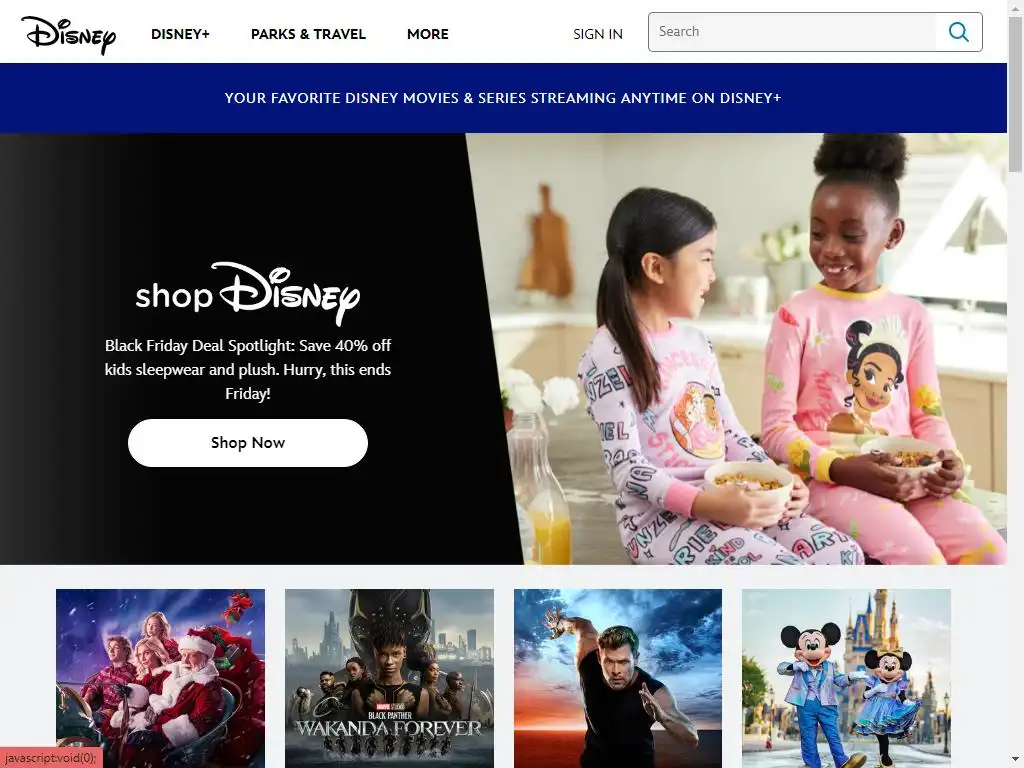The height and width of the screenshot is (768, 1024).
Task: Expand the More menu
Action: pyautogui.click(x=428, y=34)
